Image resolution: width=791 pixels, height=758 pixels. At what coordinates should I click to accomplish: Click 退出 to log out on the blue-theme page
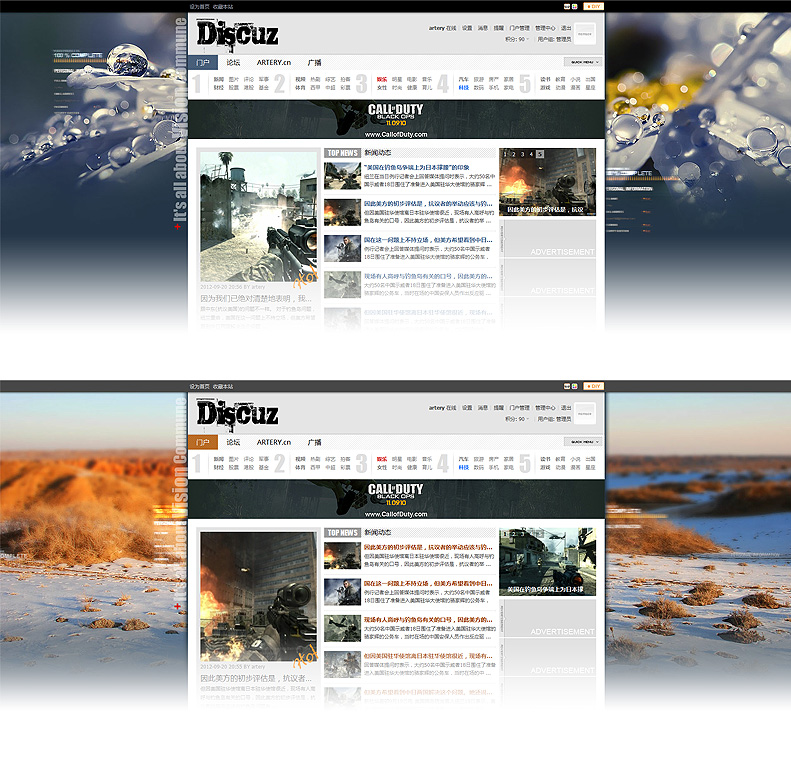click(566, 28)
